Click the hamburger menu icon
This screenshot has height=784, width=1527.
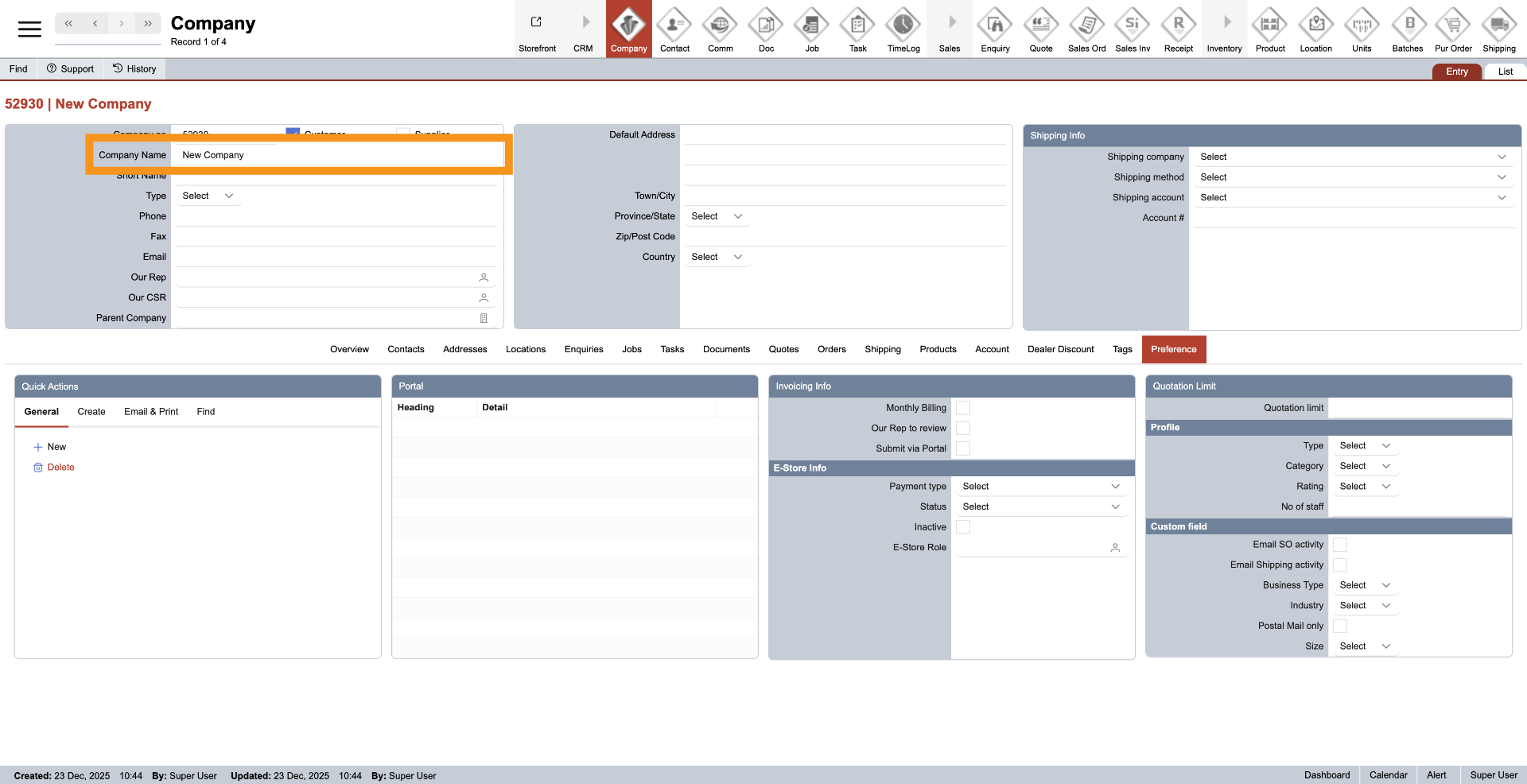pyautogui.click(x=29, y=29)
